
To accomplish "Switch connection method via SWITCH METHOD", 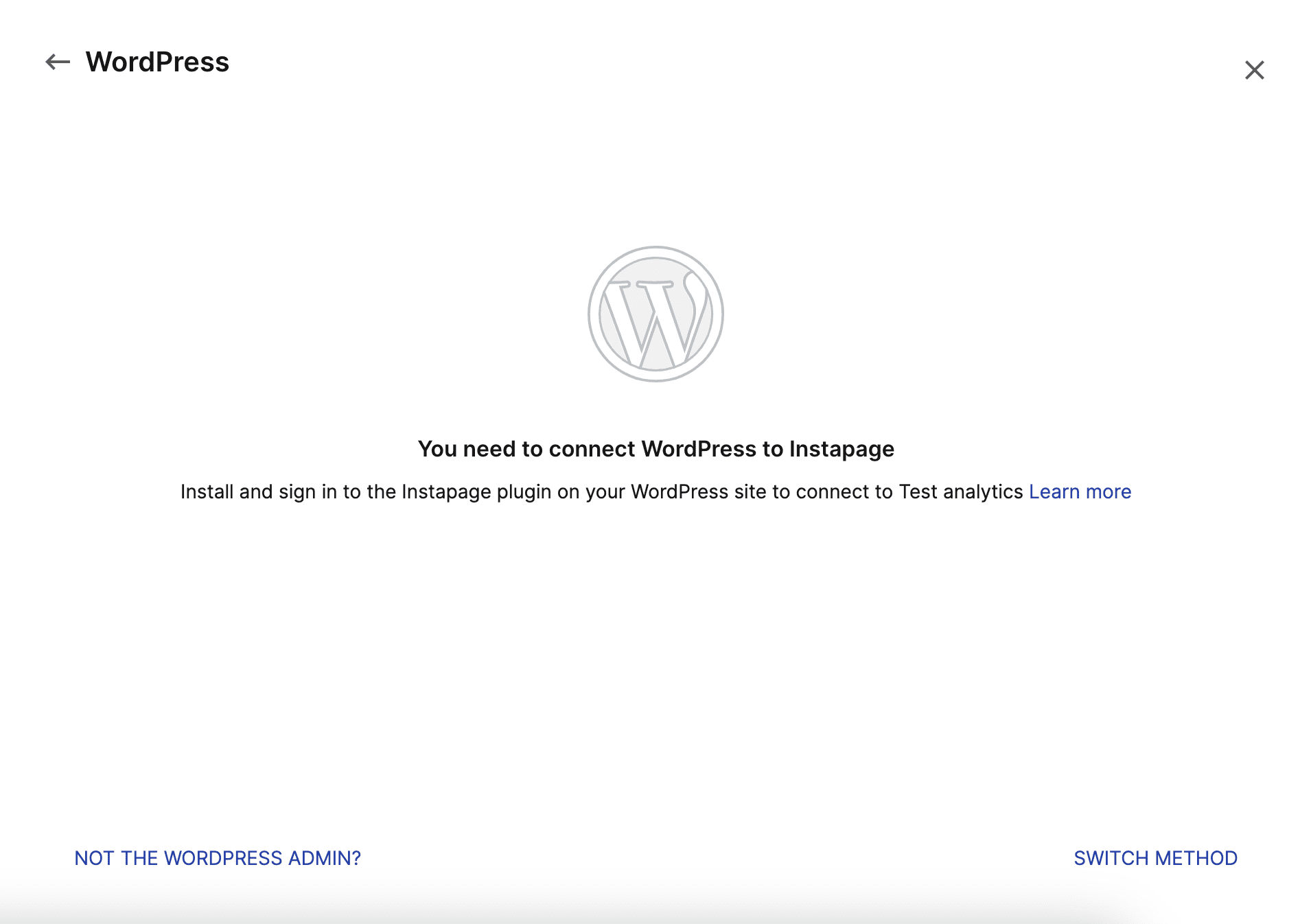I will [1155, 858].
